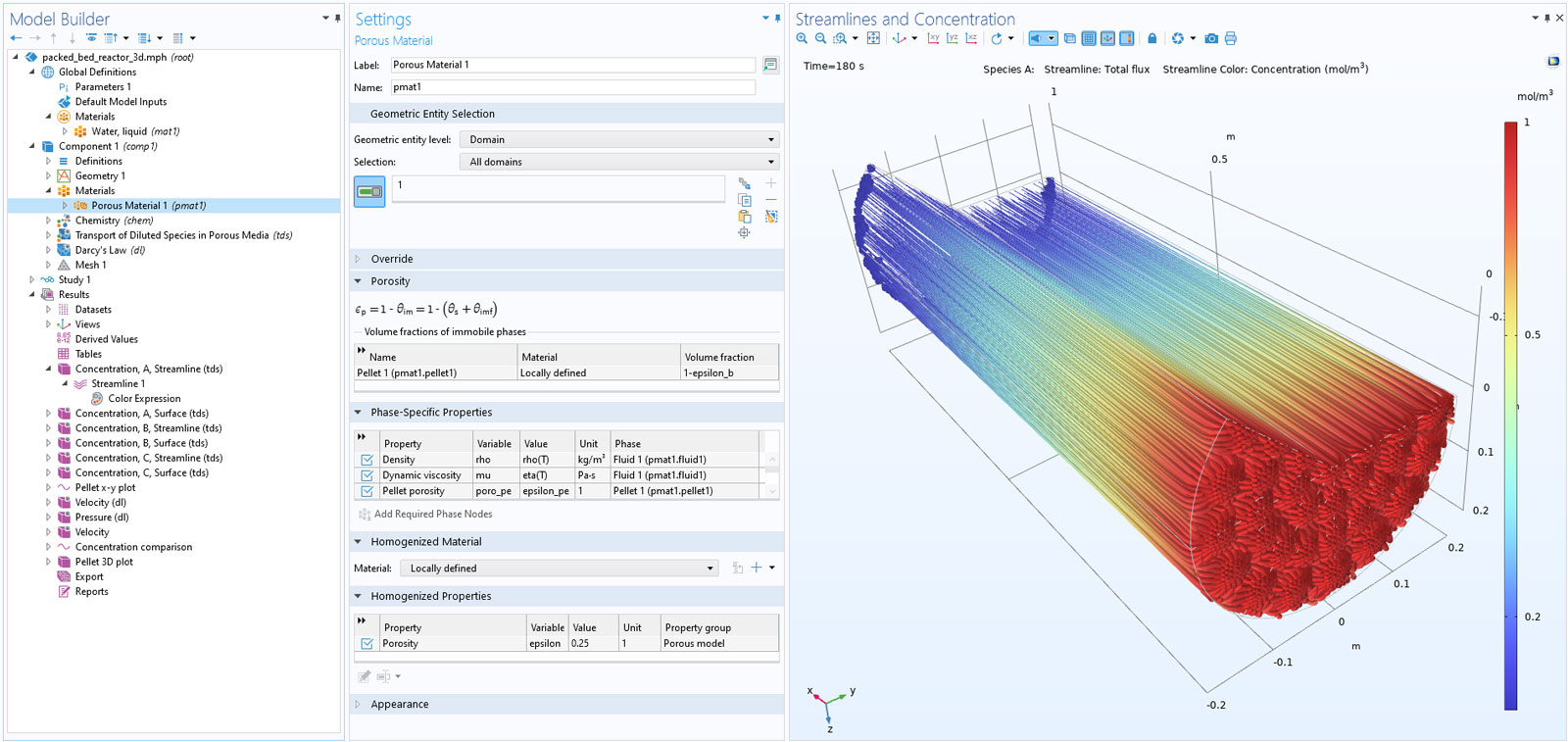Click the Zoom In icon in graphics toolbar
Viewport: 1568px width, 742px height.
point(802,38)
